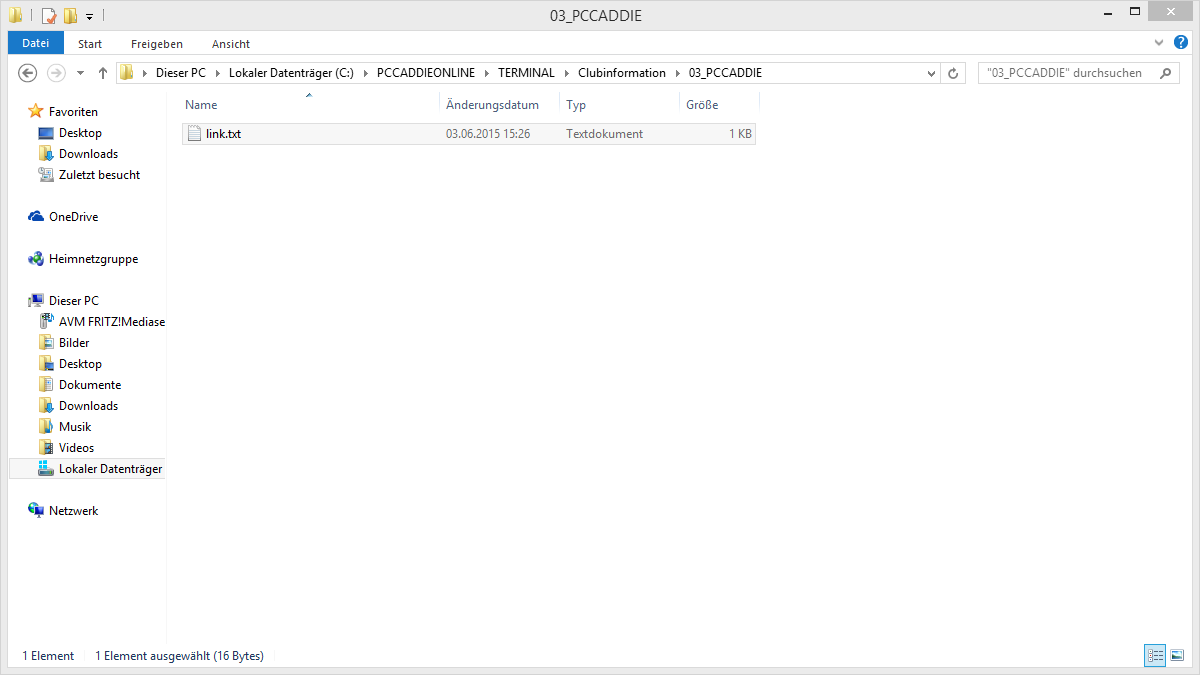The height and width of the screenshot is (675, 1200).
Task: Jump to TERMINAL in the address path
Action: (526, 73)
